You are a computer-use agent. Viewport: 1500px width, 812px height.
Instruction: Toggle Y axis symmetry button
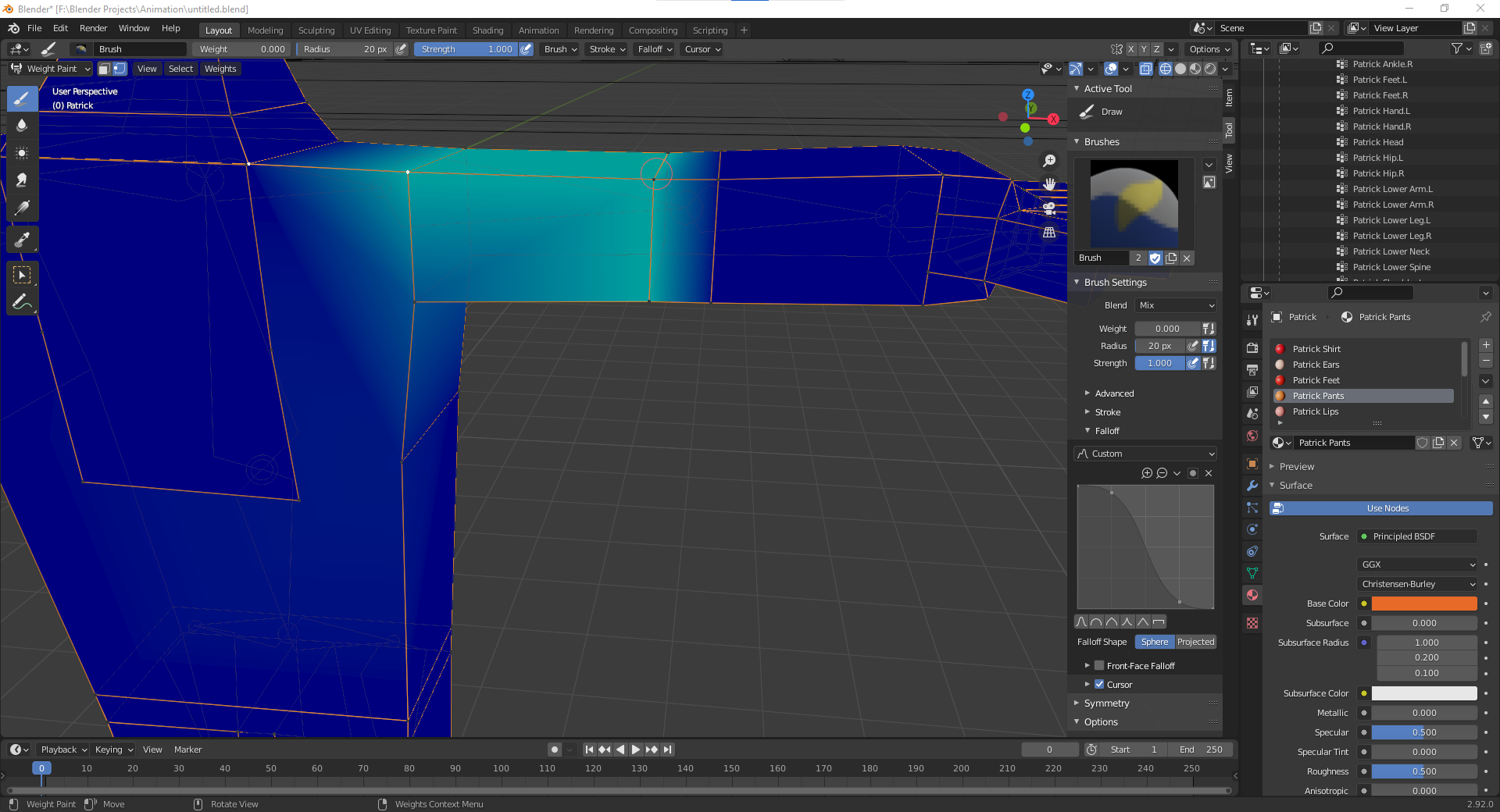pyautogui.click(x=1144, y=49)
